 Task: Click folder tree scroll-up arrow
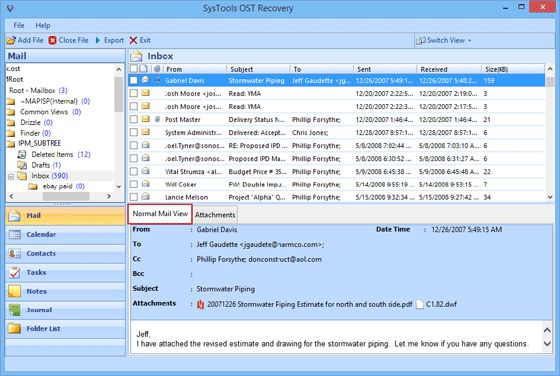tap(119, 69)
